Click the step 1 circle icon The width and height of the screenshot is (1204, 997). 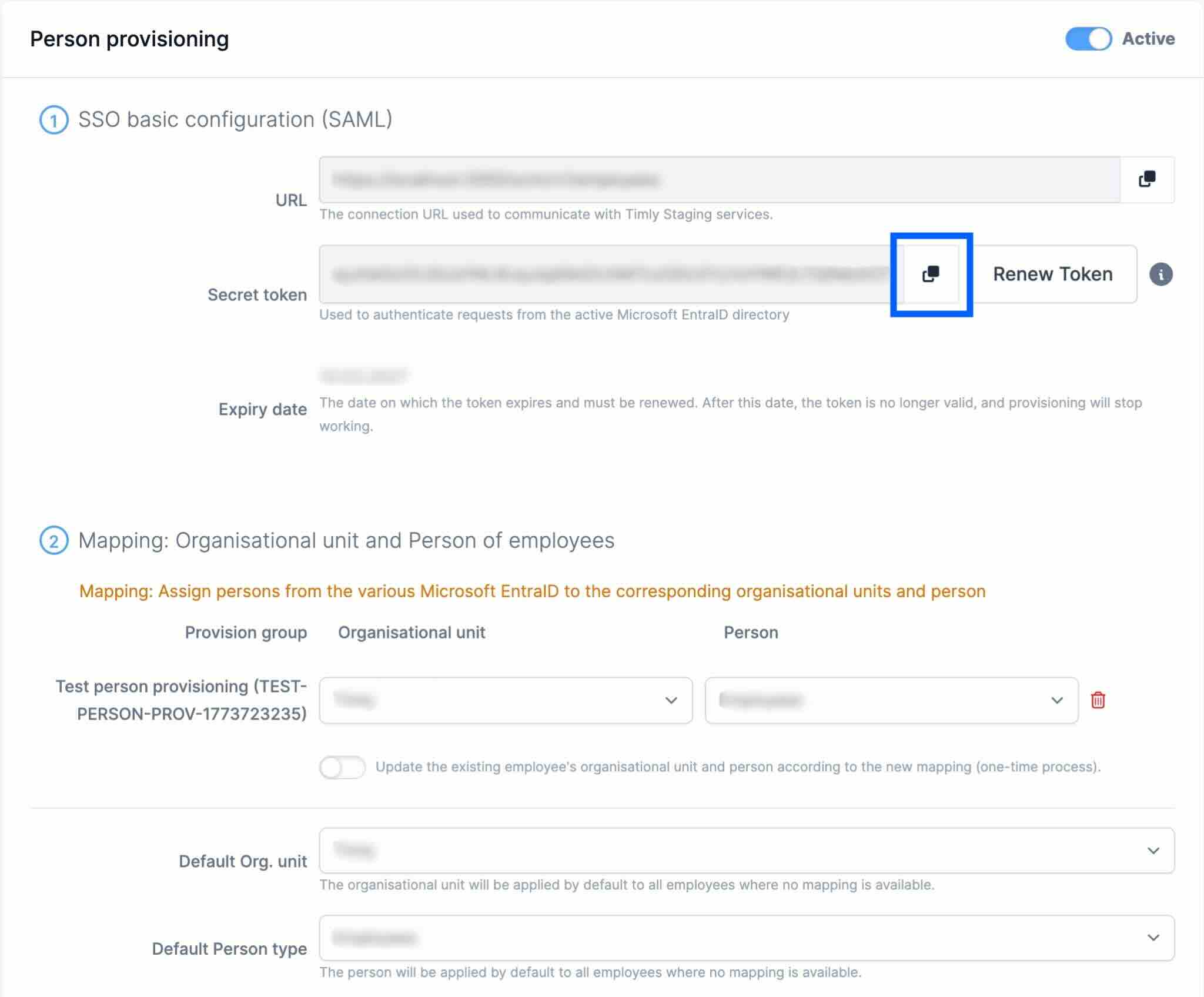click(53, 121)
